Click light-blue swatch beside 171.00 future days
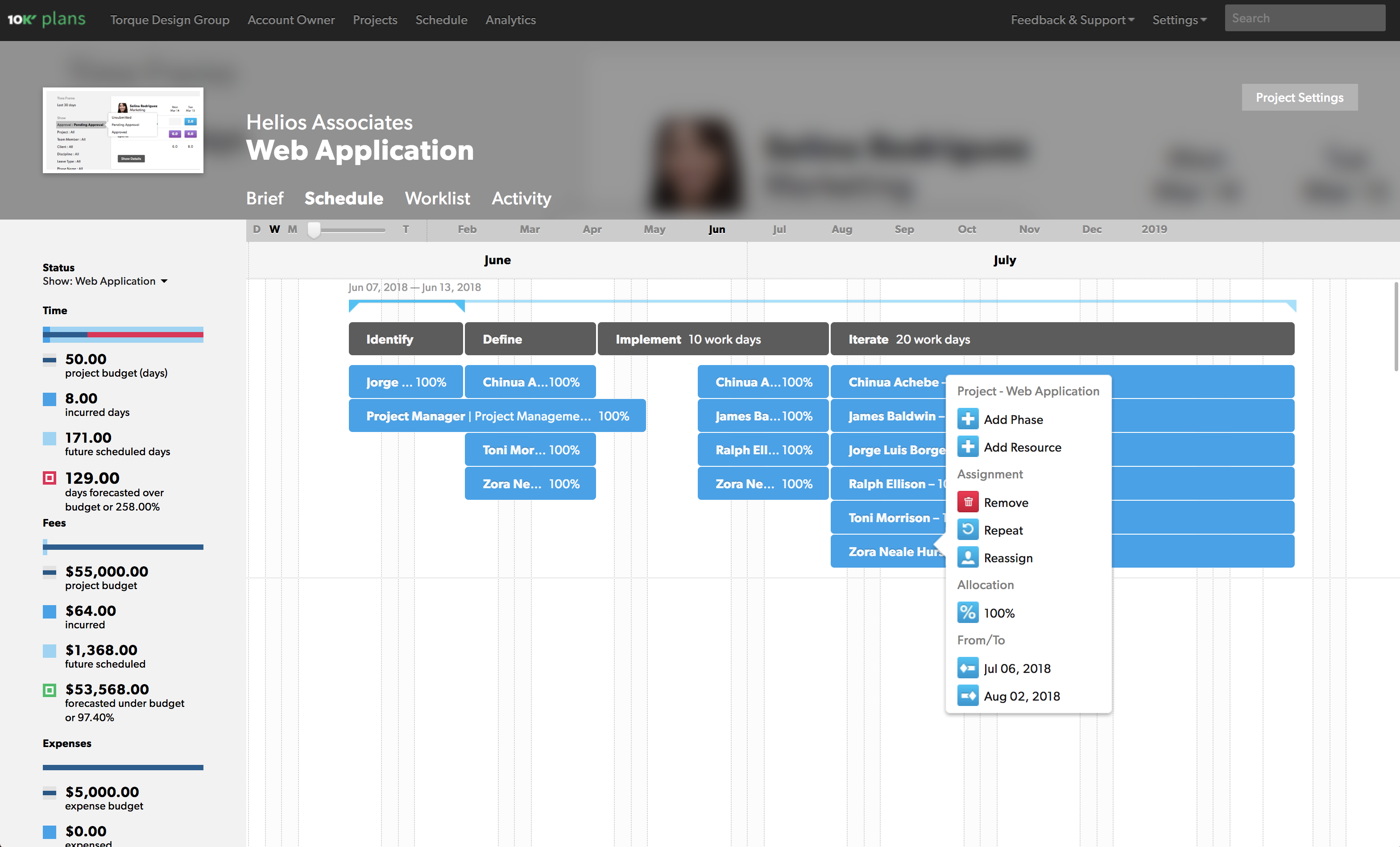 pos(50,438)
